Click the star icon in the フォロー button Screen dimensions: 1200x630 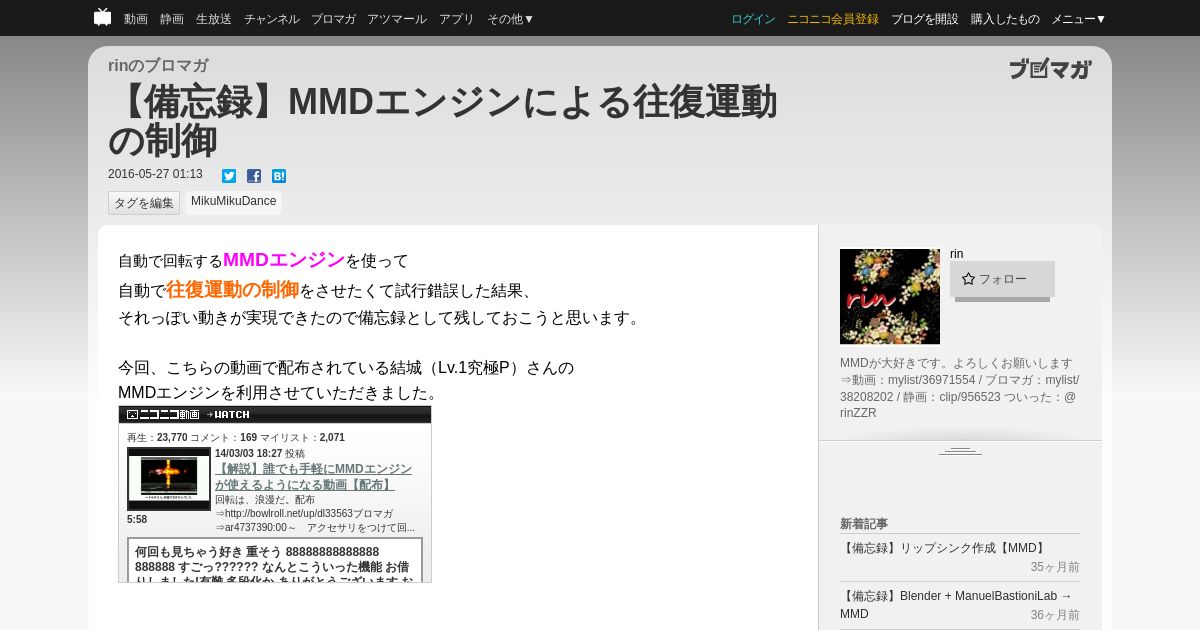[x=968, y=279]
